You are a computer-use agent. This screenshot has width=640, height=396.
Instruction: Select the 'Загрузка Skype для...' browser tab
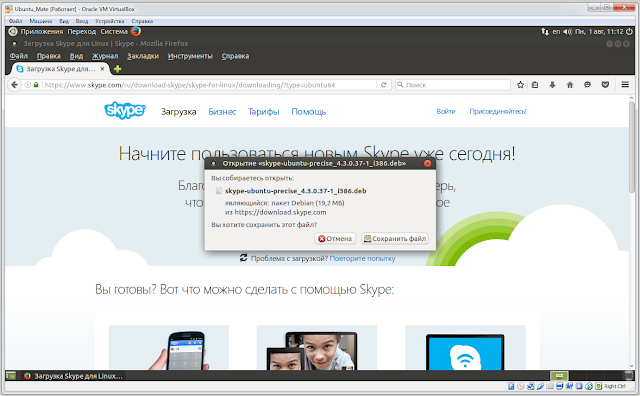click(60, 69)
